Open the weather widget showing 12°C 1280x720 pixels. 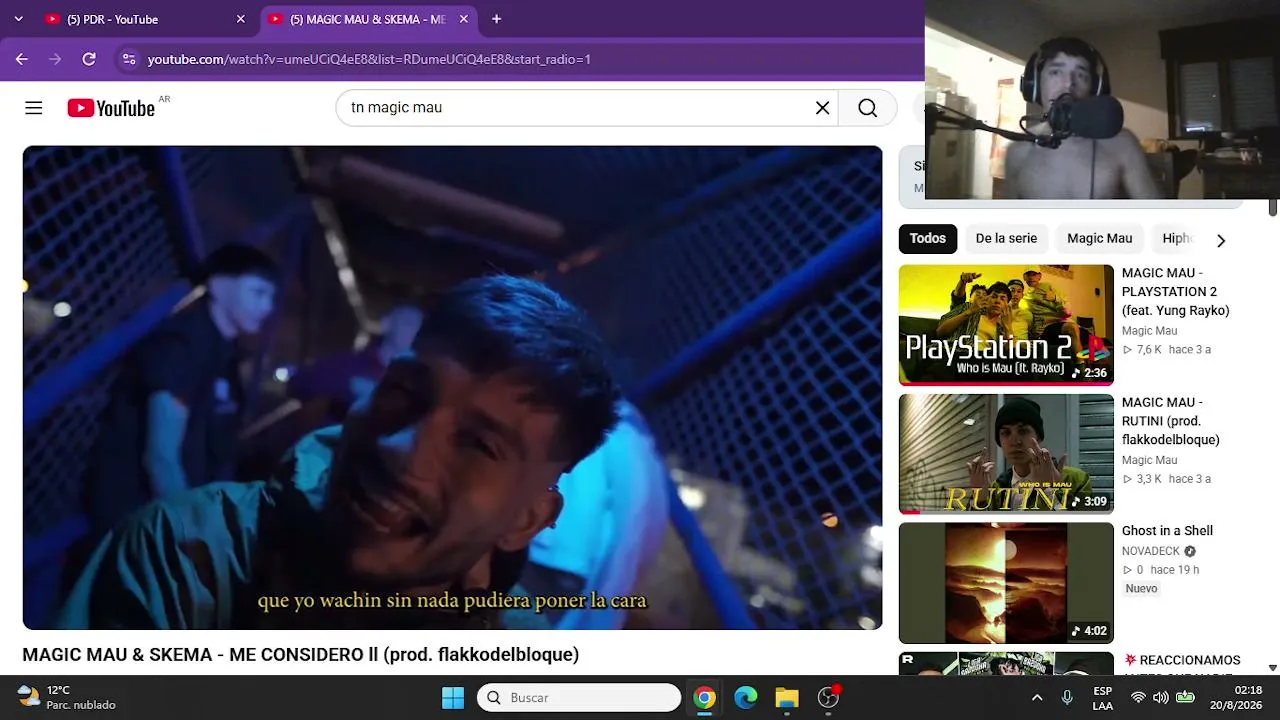(67, 697)
